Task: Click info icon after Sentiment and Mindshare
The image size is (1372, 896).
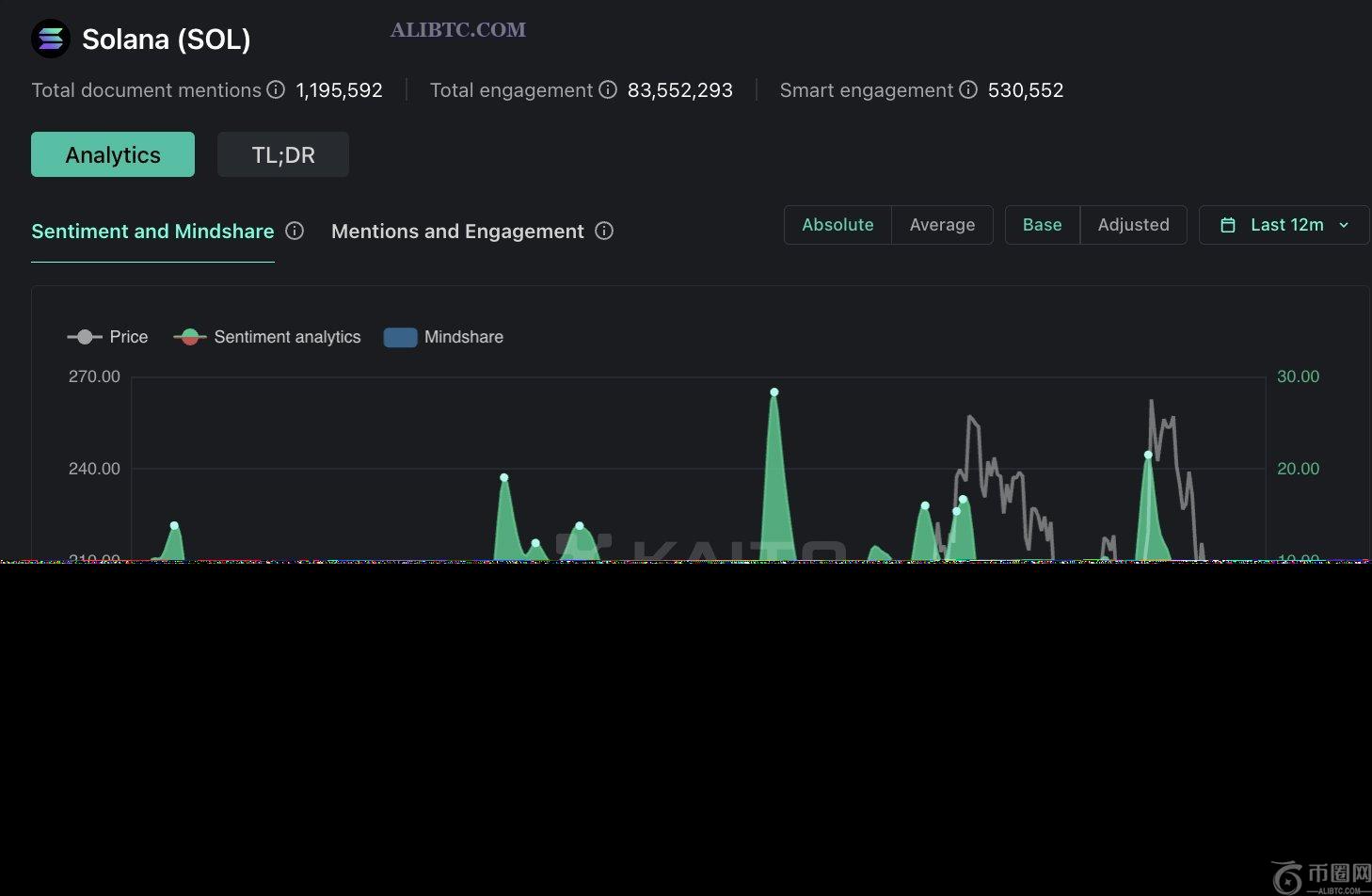Action: (x=295, y=231)
